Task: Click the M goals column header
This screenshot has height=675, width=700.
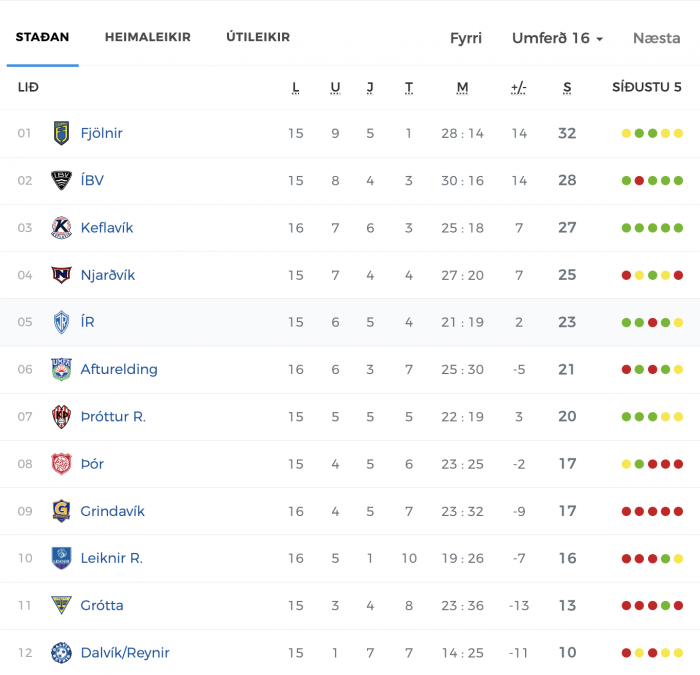Action: pyautogui.click(x=462, y=87)
